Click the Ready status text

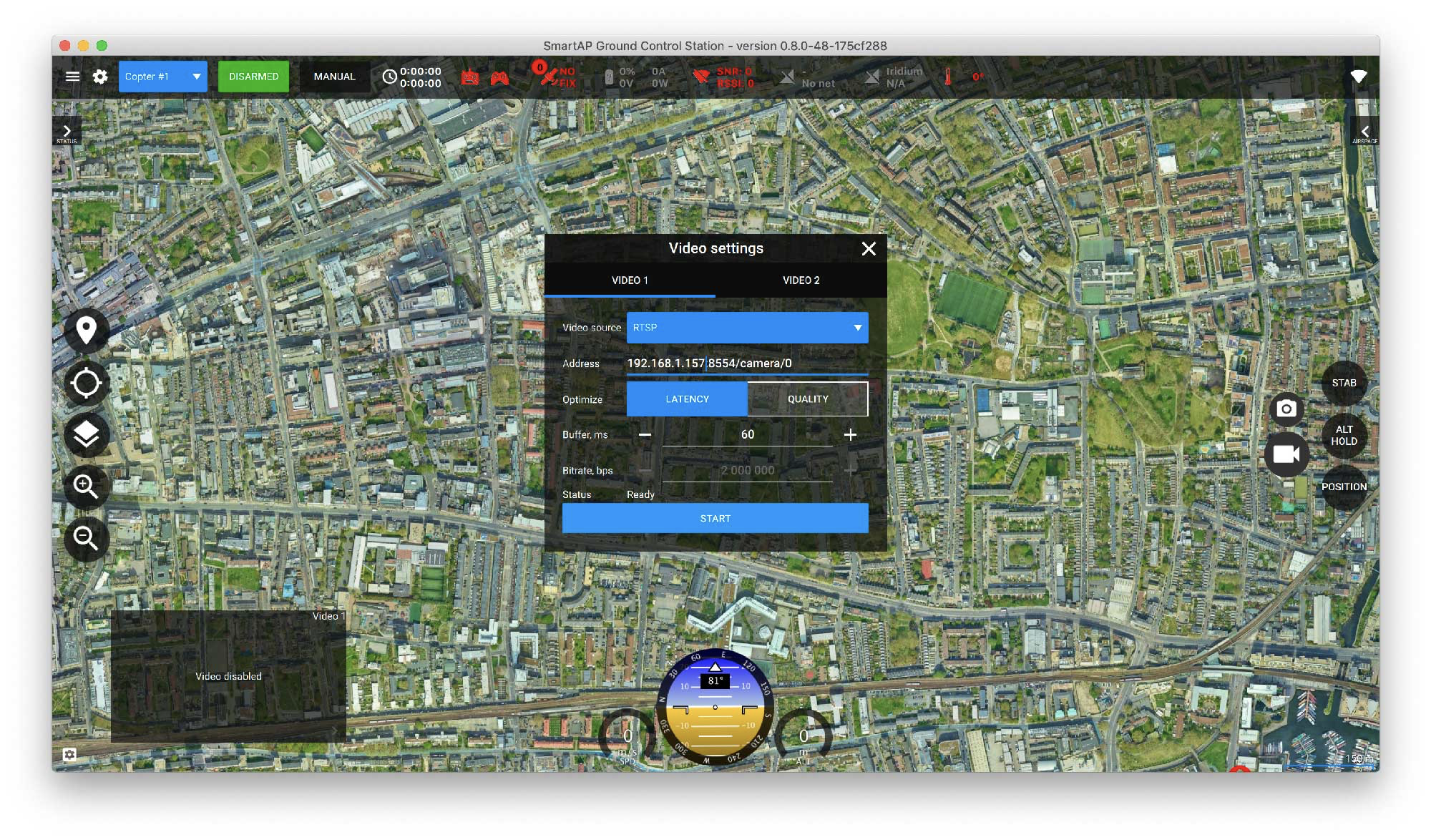[640, 494]
